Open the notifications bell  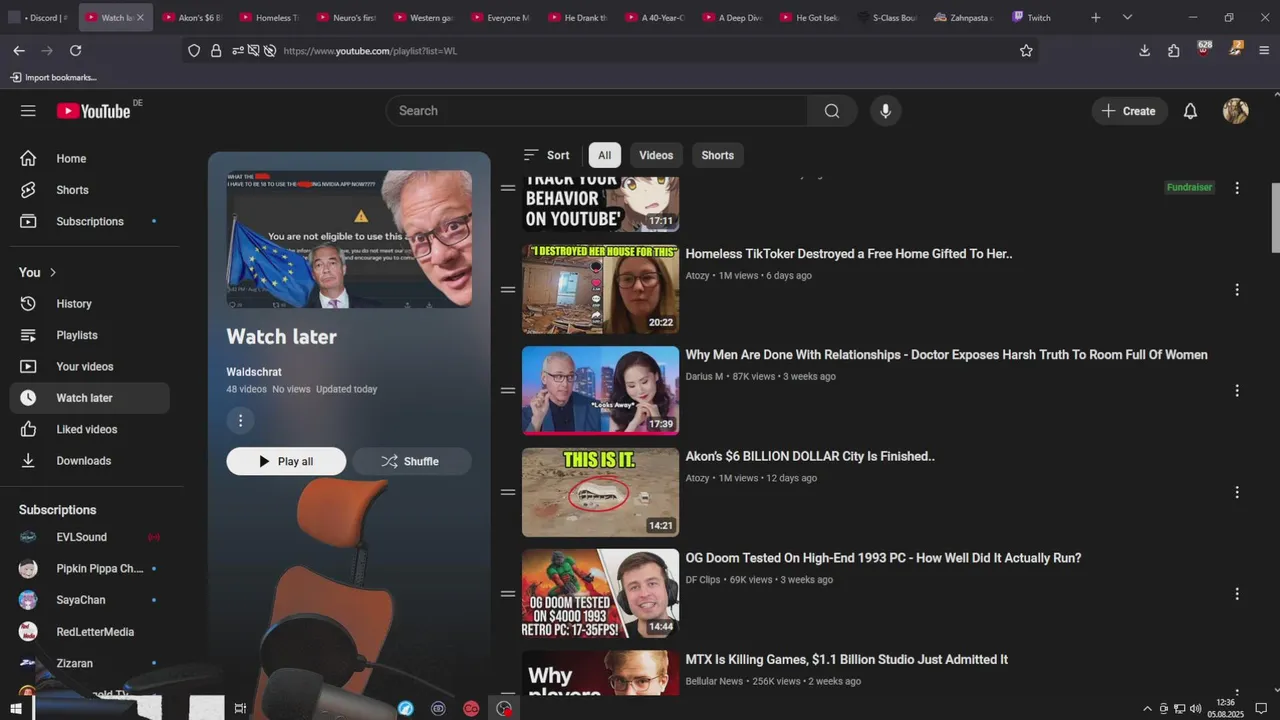[x=1190, y=111]
